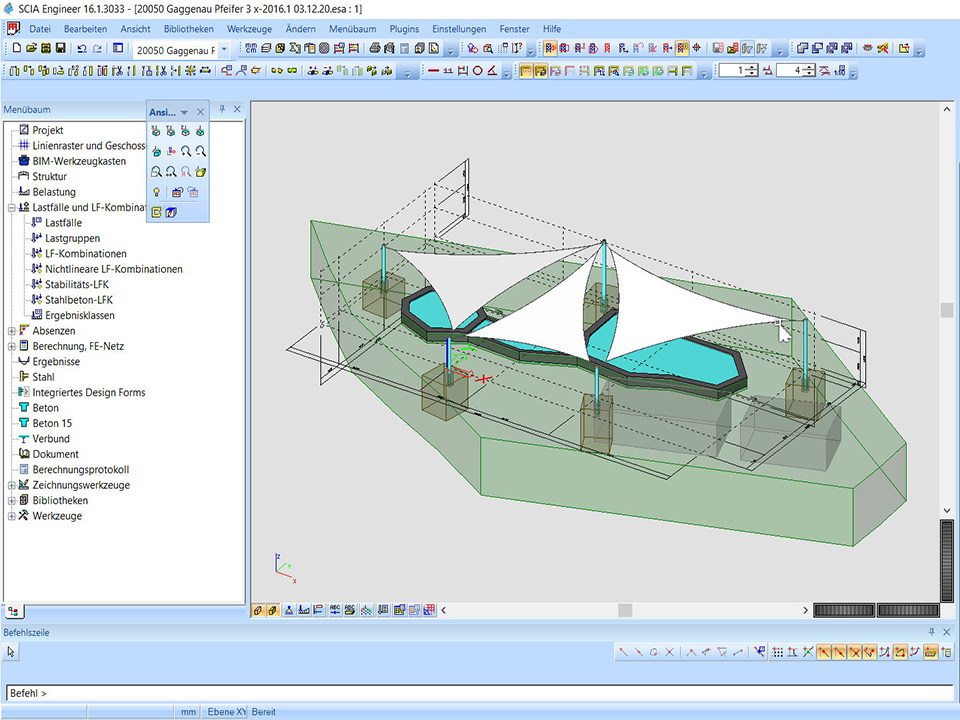Select LF-Kombinationen in the tree
Viewport: 960px width, 720px height.
tap(85, 254)
